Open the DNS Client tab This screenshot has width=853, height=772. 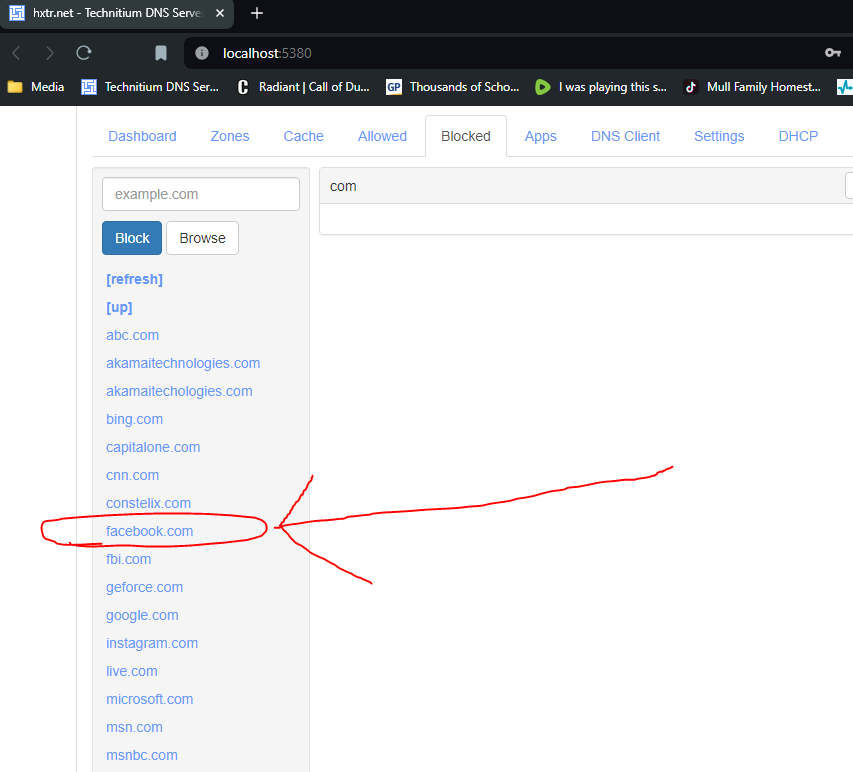tap(625, 136)
